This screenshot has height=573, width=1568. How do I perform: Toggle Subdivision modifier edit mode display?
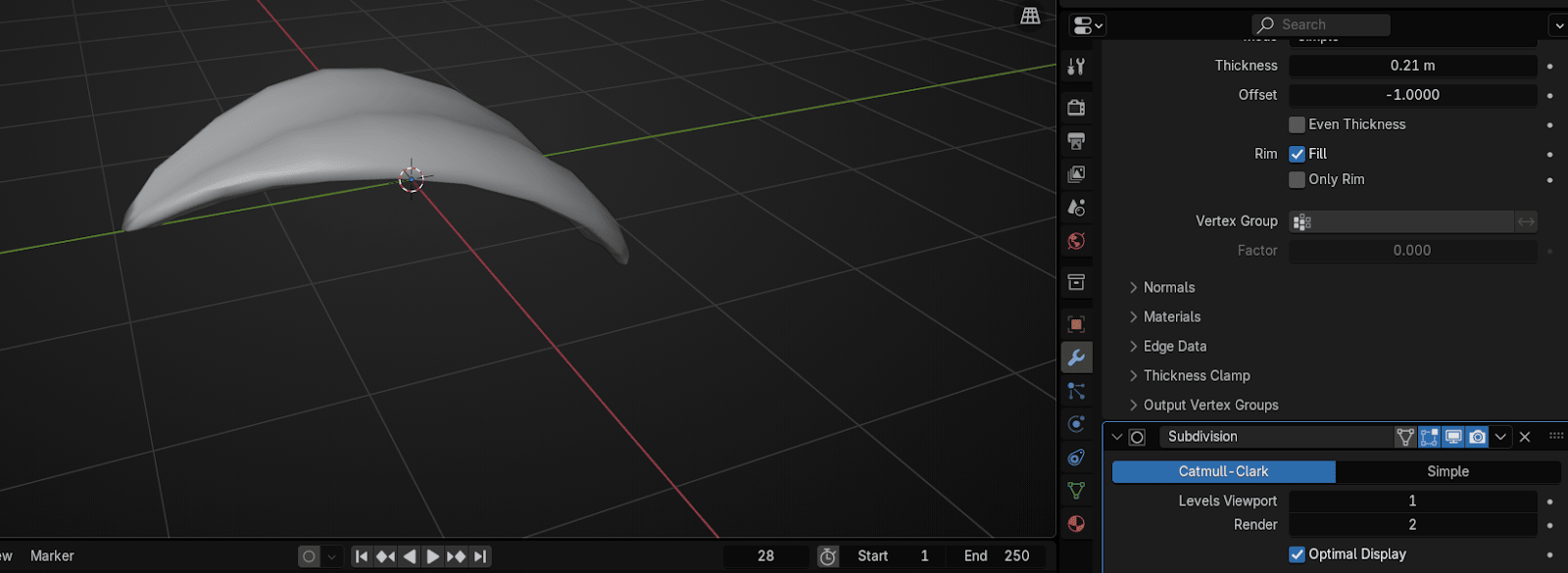(x=1429, y=437)
